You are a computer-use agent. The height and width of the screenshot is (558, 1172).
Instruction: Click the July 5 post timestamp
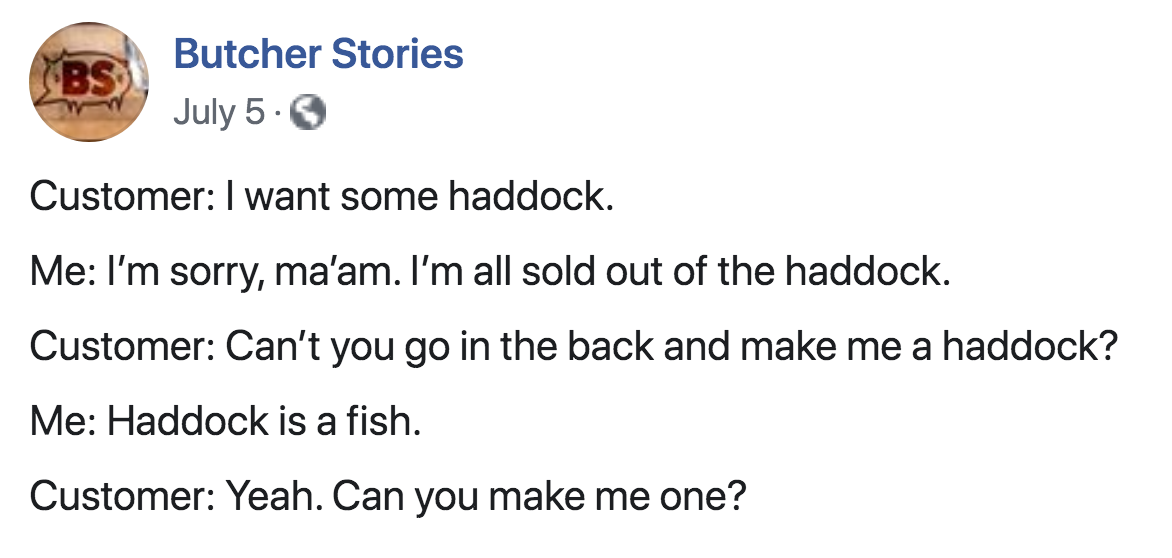pos(219,113)
